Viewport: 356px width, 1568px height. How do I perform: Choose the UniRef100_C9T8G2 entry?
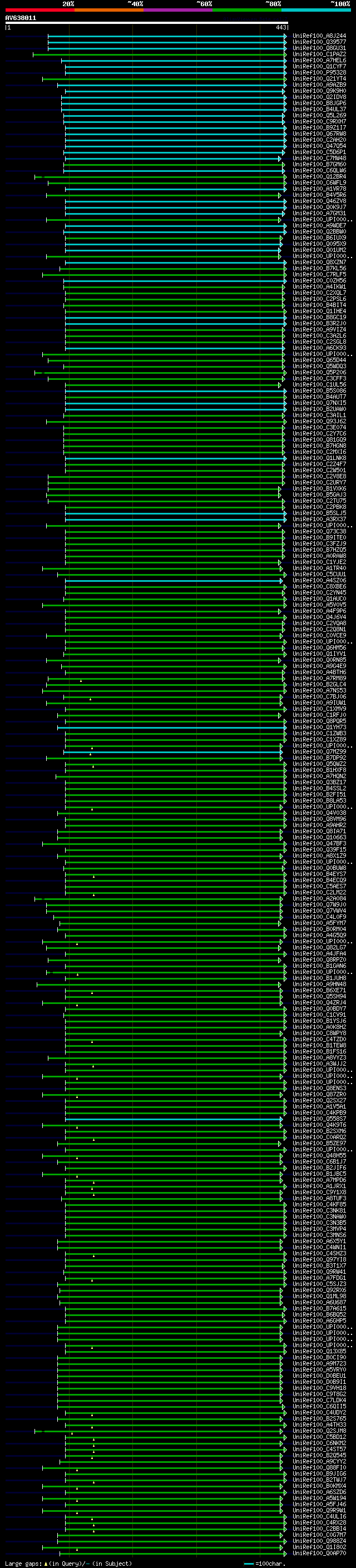click(x=319, y=1394)
